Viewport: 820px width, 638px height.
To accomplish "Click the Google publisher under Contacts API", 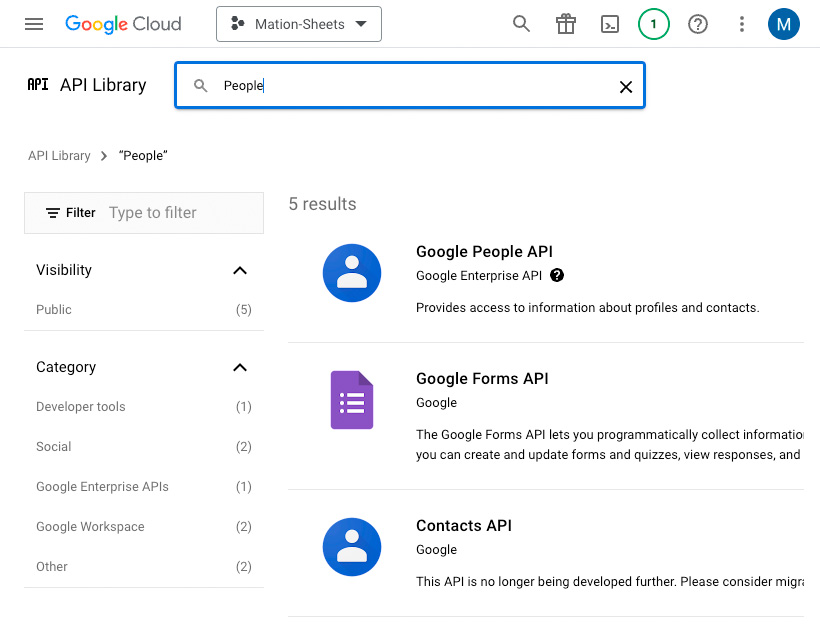I will click(x=436, y=550).
